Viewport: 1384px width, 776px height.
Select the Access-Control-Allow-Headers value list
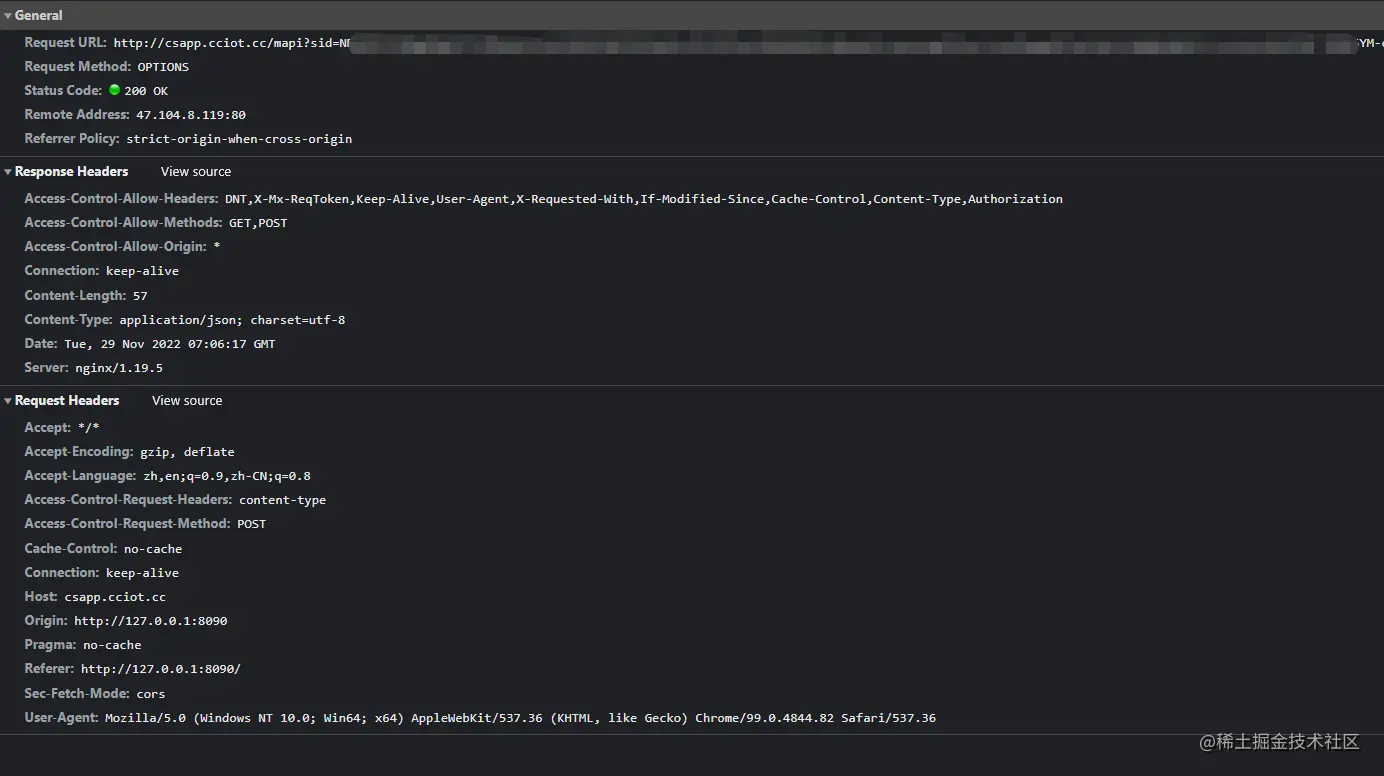click(644, 199)
